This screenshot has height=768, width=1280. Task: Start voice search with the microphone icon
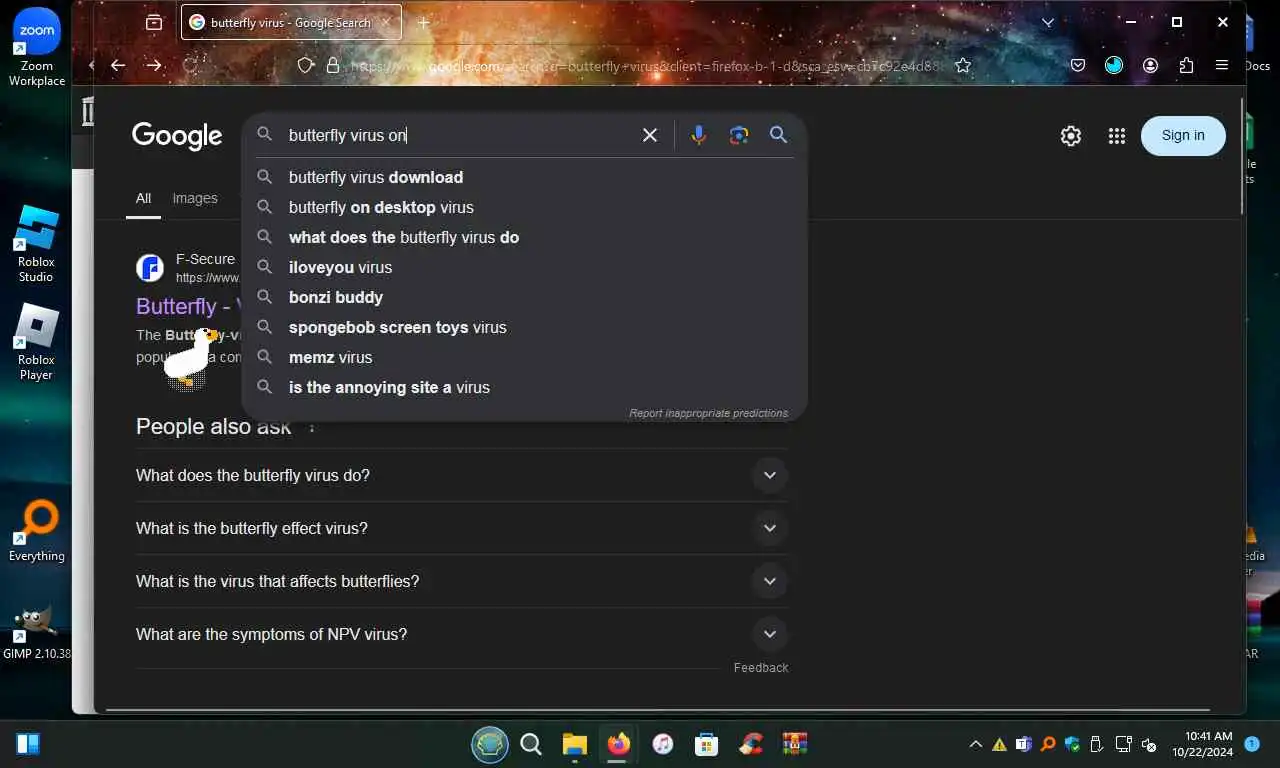(699, 135)
